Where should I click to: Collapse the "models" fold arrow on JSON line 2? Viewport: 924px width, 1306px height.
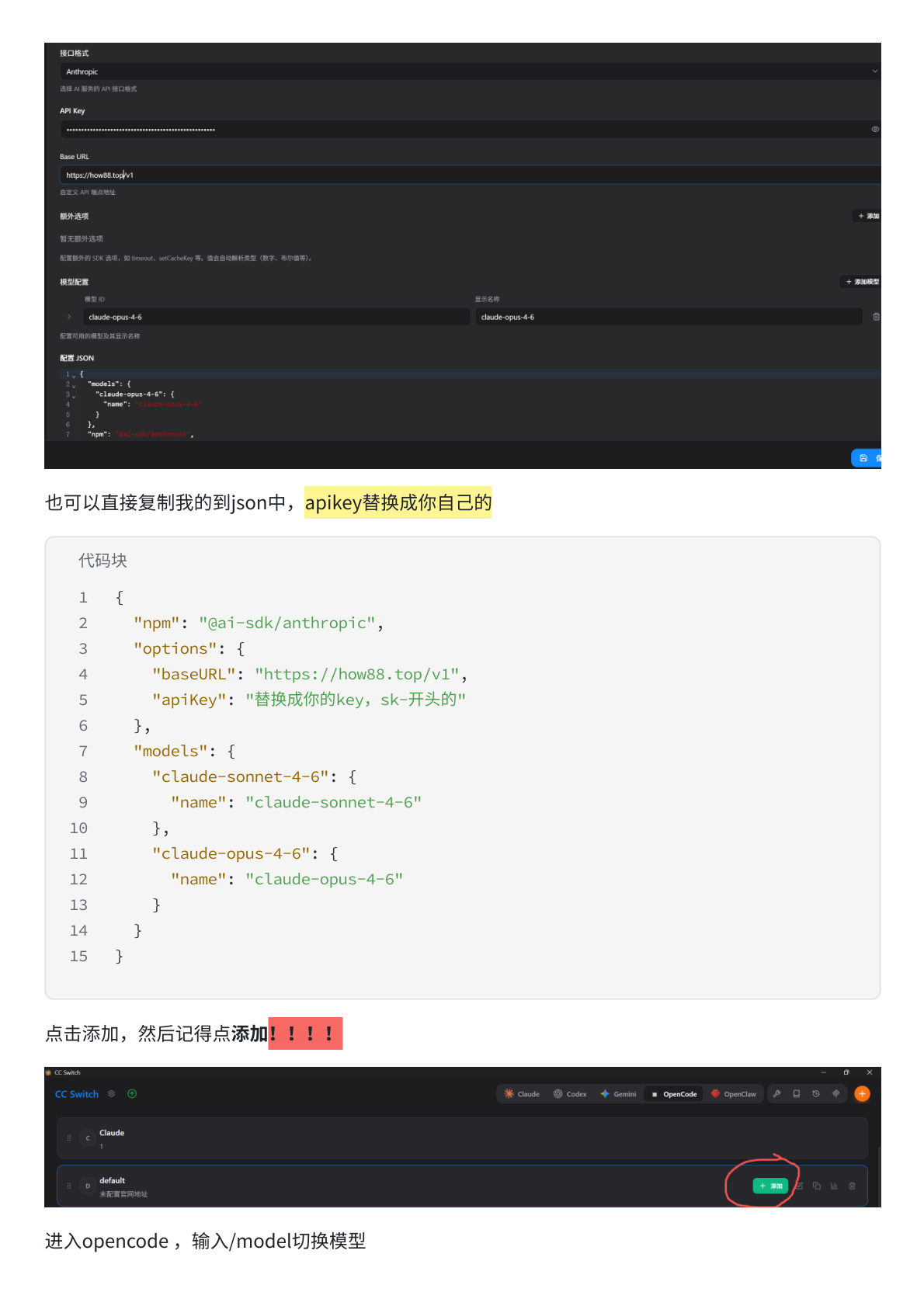click(74, 385)
